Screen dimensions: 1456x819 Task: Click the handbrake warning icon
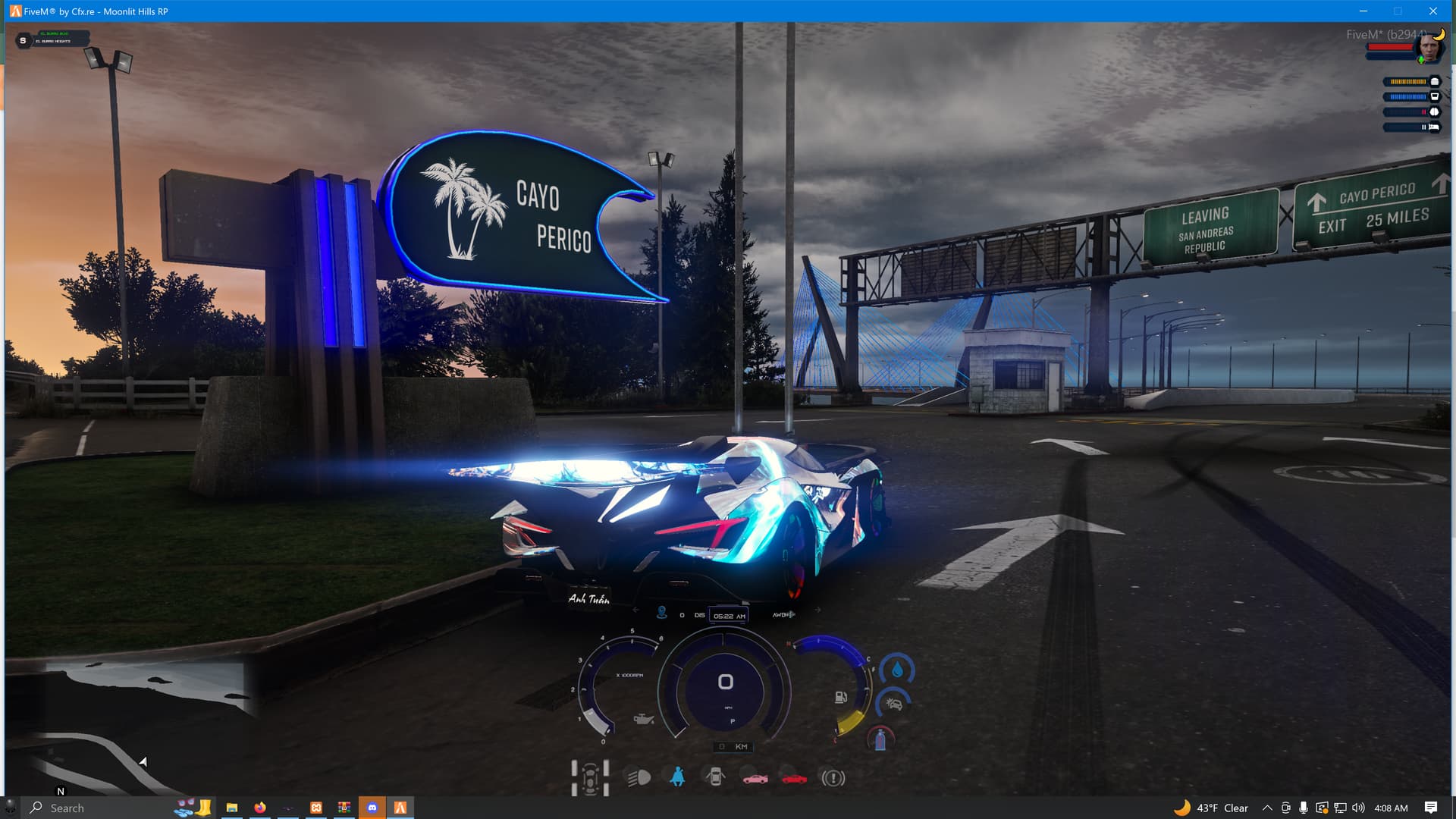coord(834,777)
